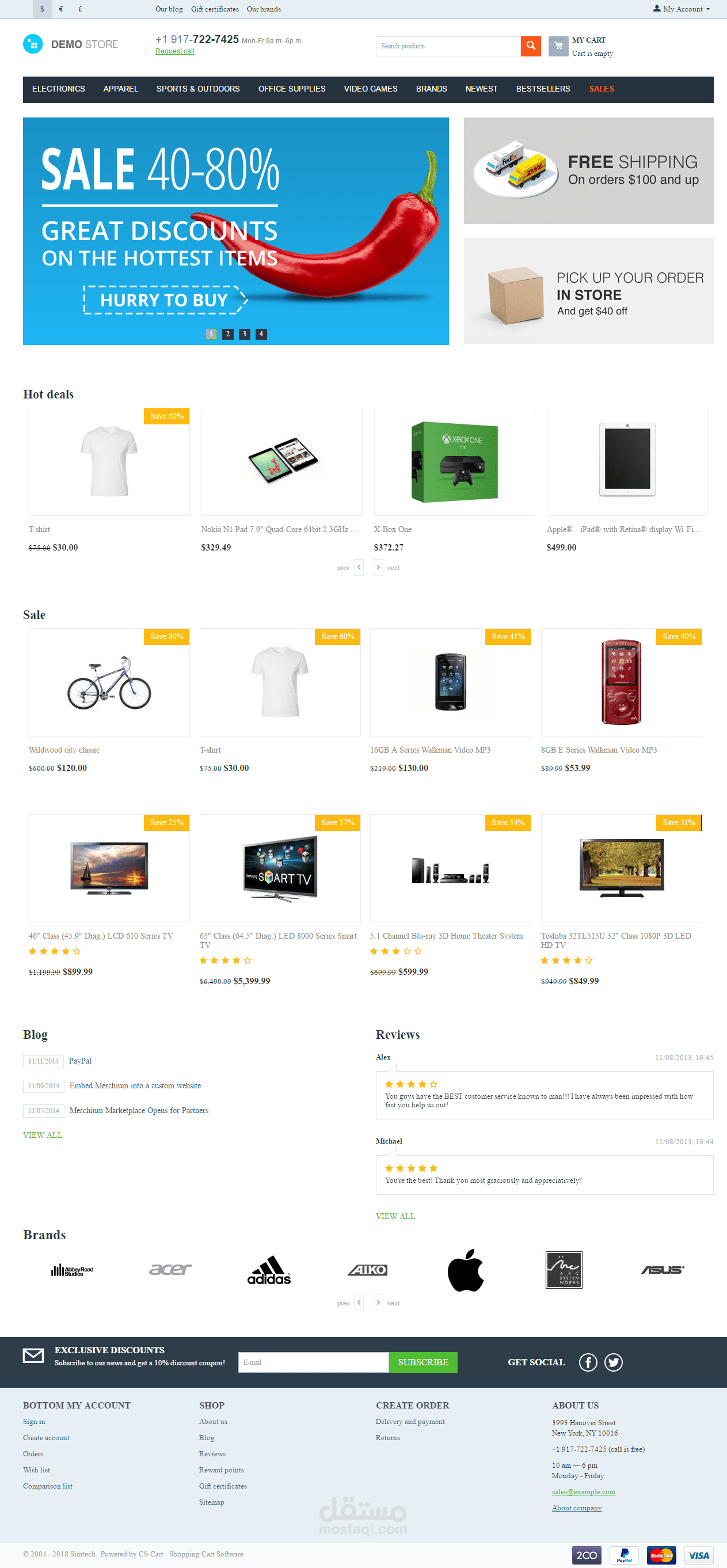Viewport: 727px width, 1568px height.
Task: Switch currency to euro
Action: (x=61, y=9)
